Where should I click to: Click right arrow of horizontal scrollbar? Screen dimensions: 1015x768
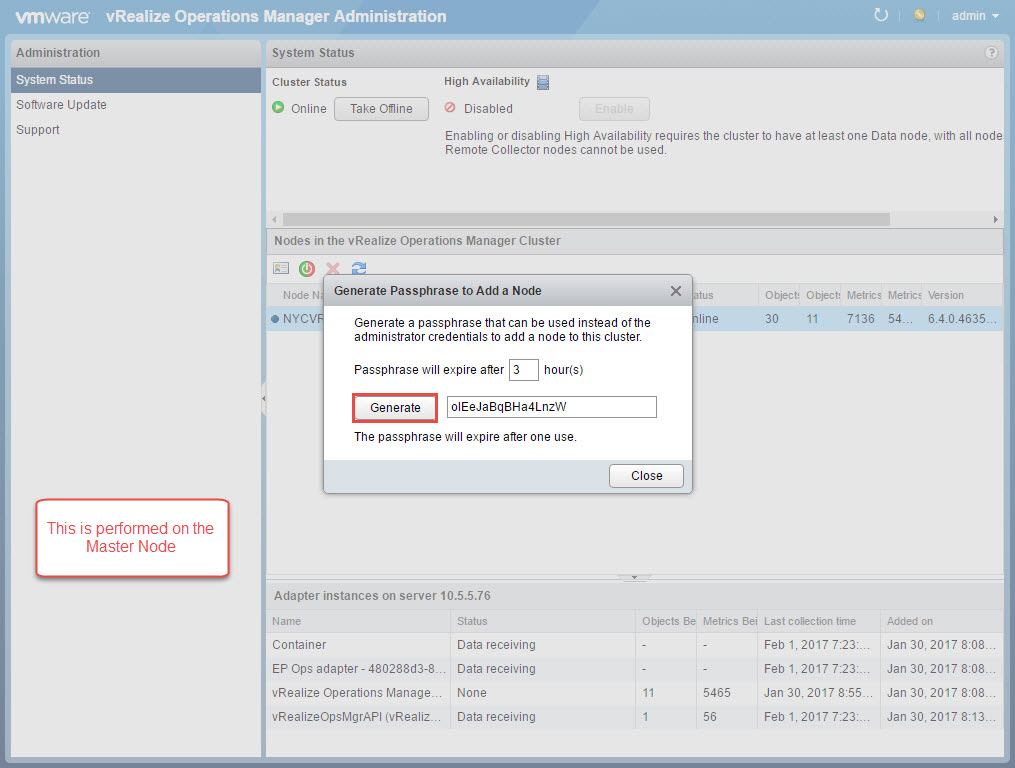[995, 220]
